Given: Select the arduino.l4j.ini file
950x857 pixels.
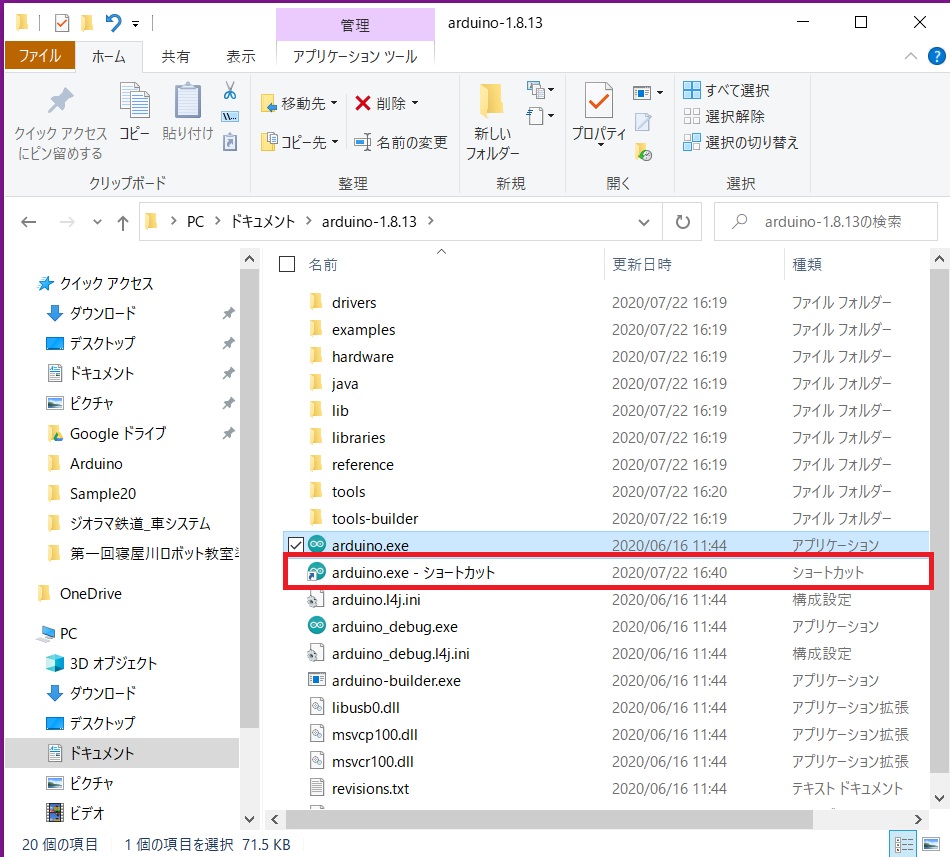Looking at the screenshot, I should 376,600.
